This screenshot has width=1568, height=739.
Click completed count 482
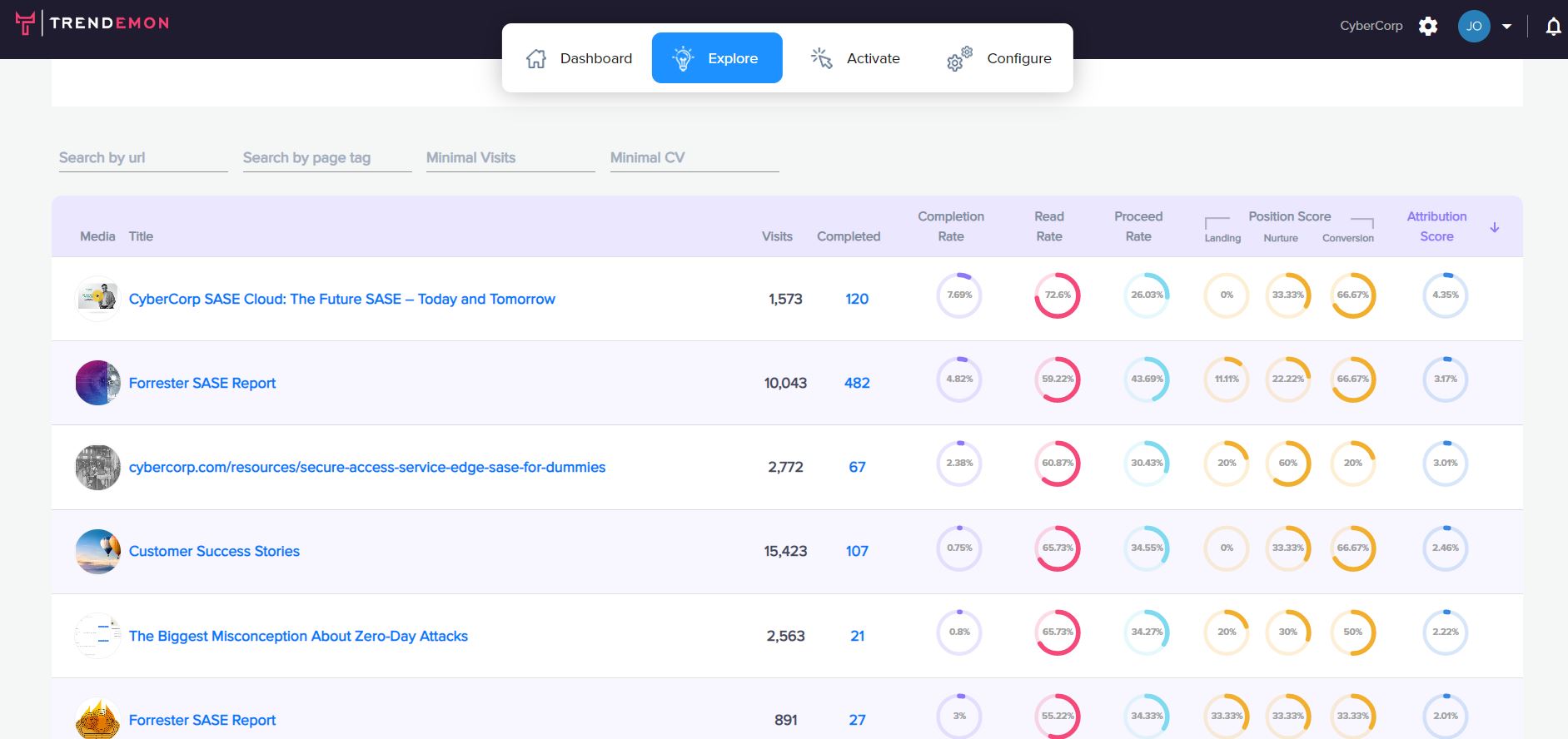pyautogui.click(x=857, y=383)
